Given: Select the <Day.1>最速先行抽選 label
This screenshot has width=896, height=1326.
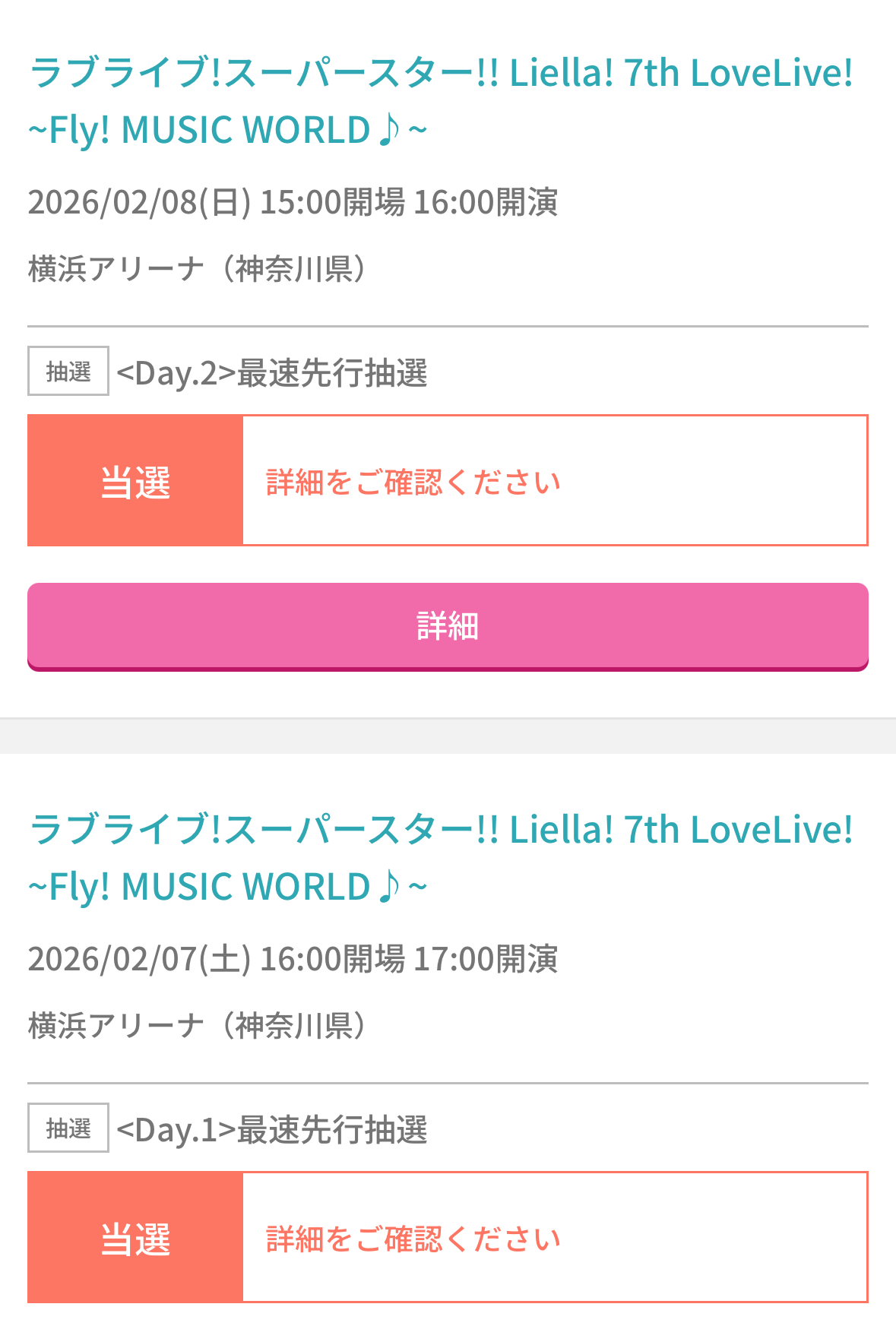Looking at the screenshot, I should pos(272,1130).
